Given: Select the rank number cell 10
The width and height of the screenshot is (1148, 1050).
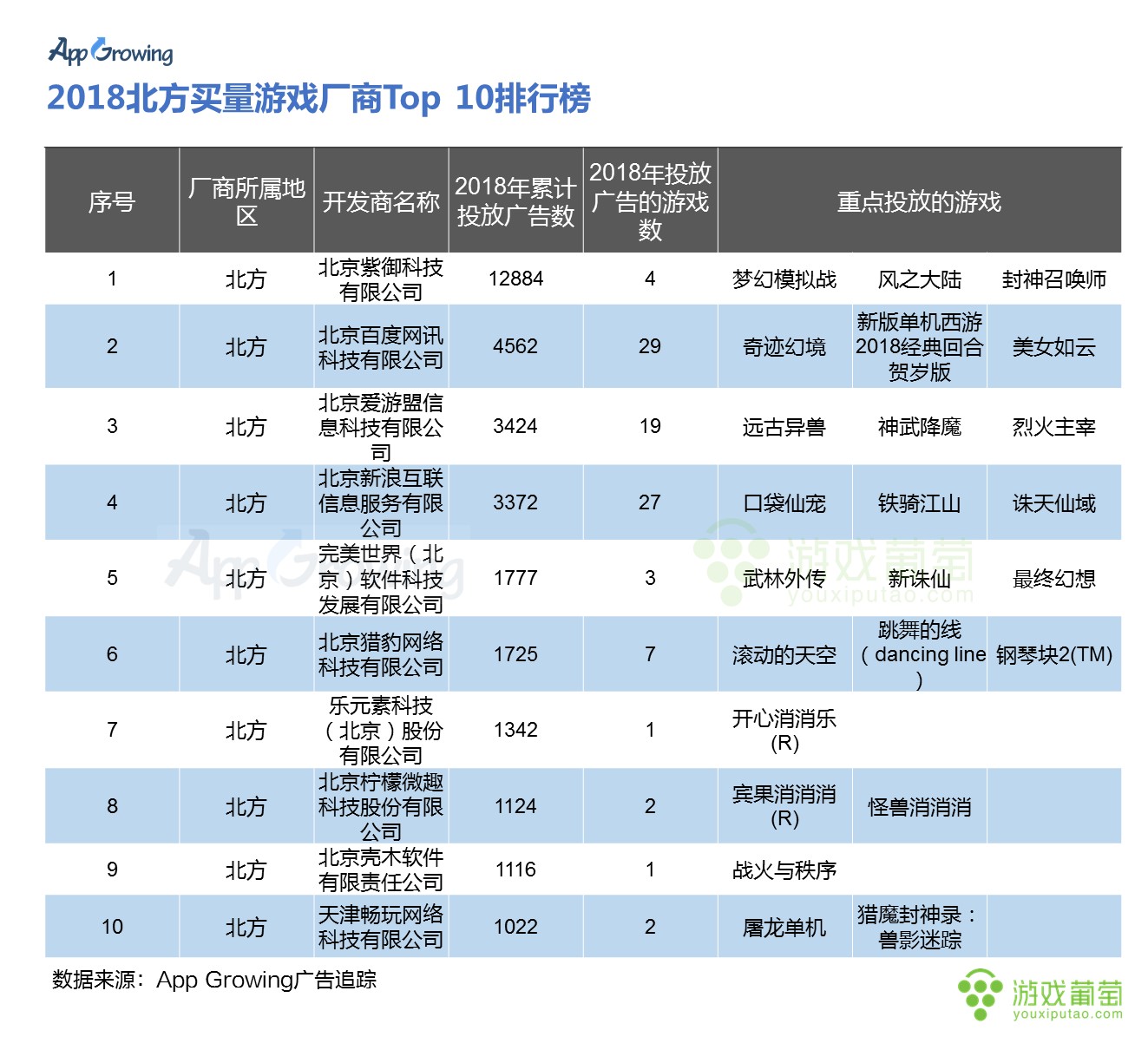Looking at the screenshot, I should click(112, 927).
